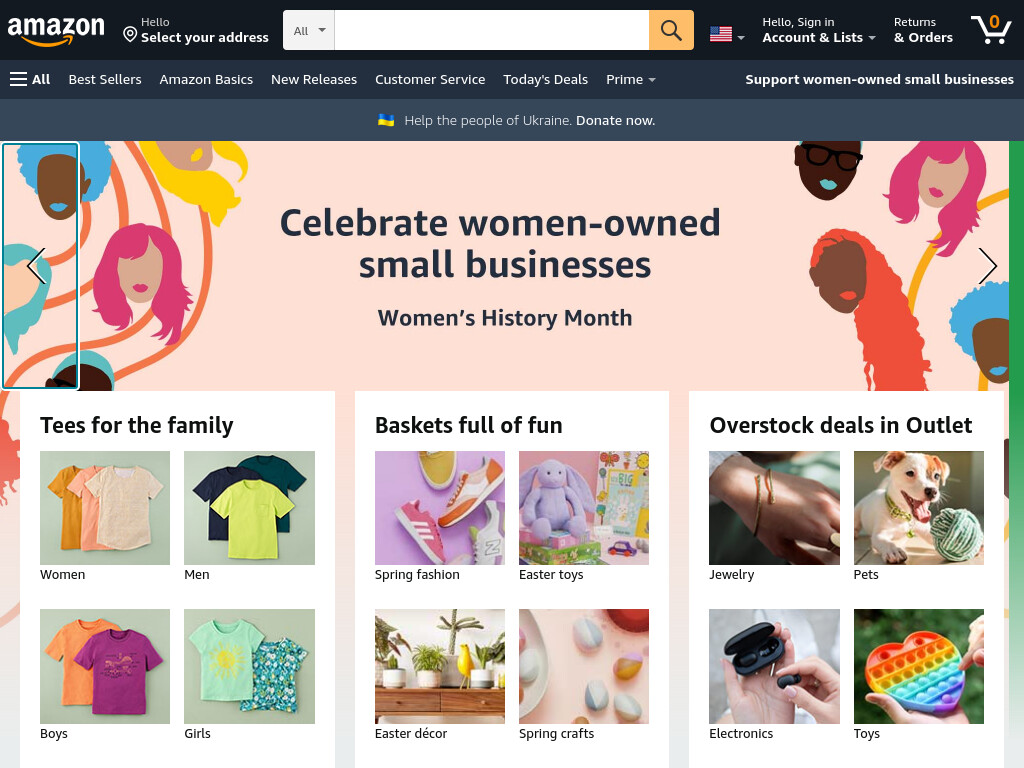The width and height of the screenshot is (1024, 768).
Task: Click Support women-owned small businesses link
Action: pyautogui.click(x=879, y=80)
